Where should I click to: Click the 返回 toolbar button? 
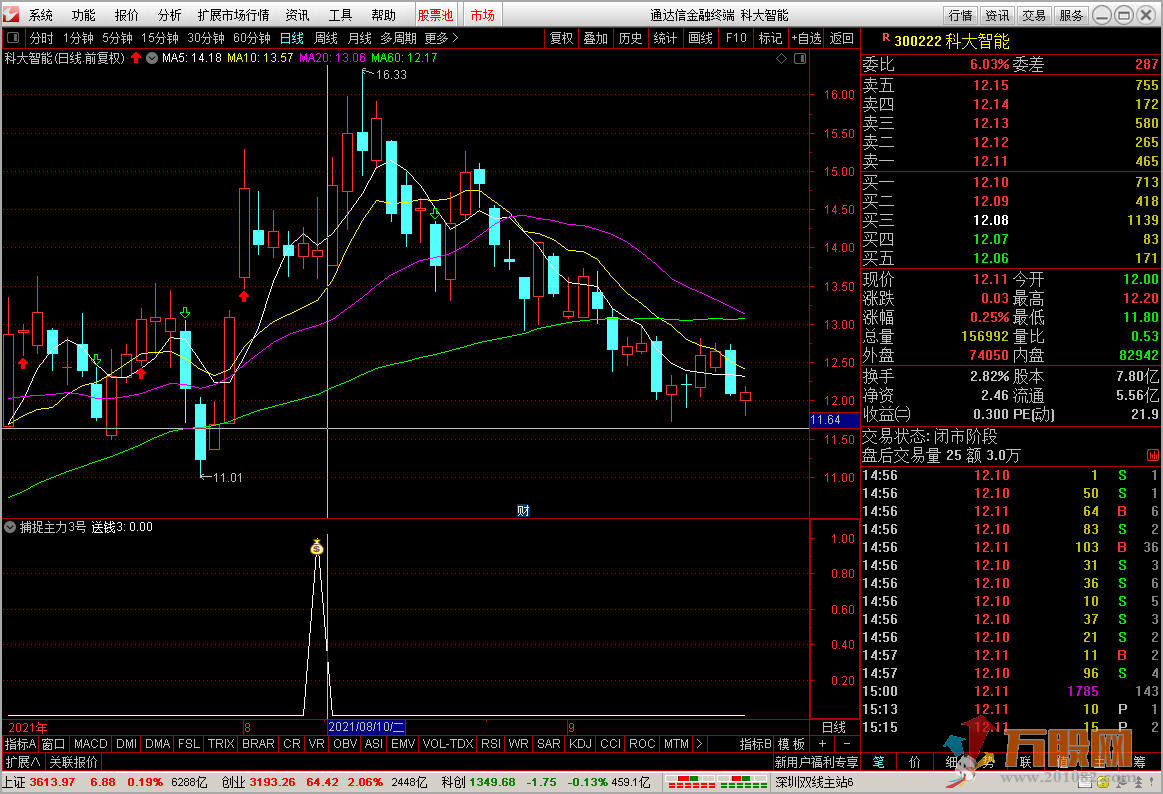tap(842, 38)
